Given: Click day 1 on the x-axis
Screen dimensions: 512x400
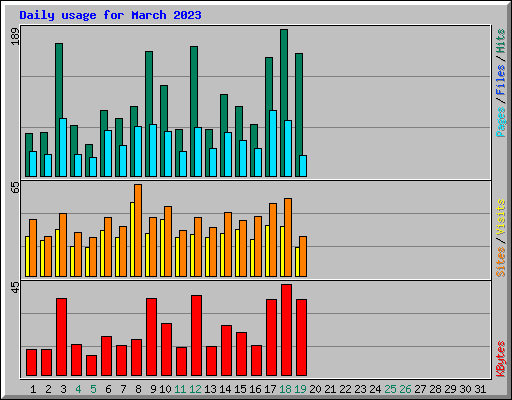Looking at the screenshot, I should (x=33, y=389).
